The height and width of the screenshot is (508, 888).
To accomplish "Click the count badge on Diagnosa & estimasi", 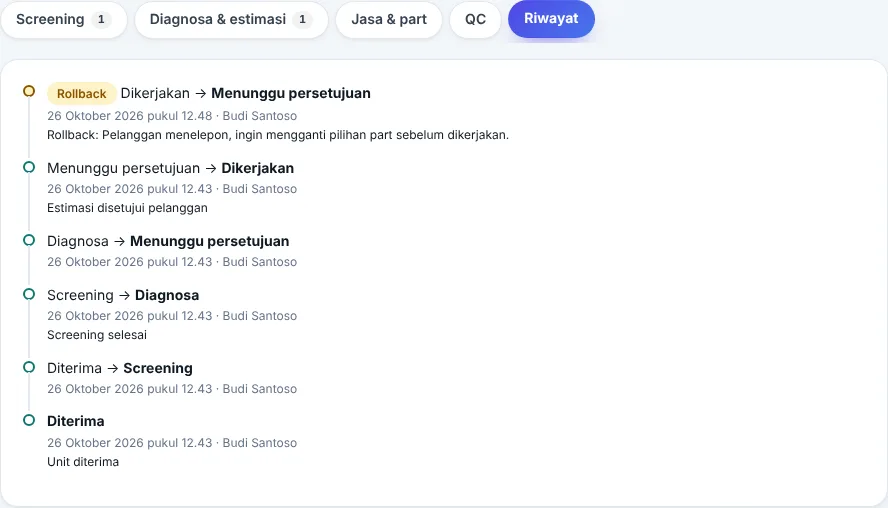I will pyautogui.click(x=302, y=19).
